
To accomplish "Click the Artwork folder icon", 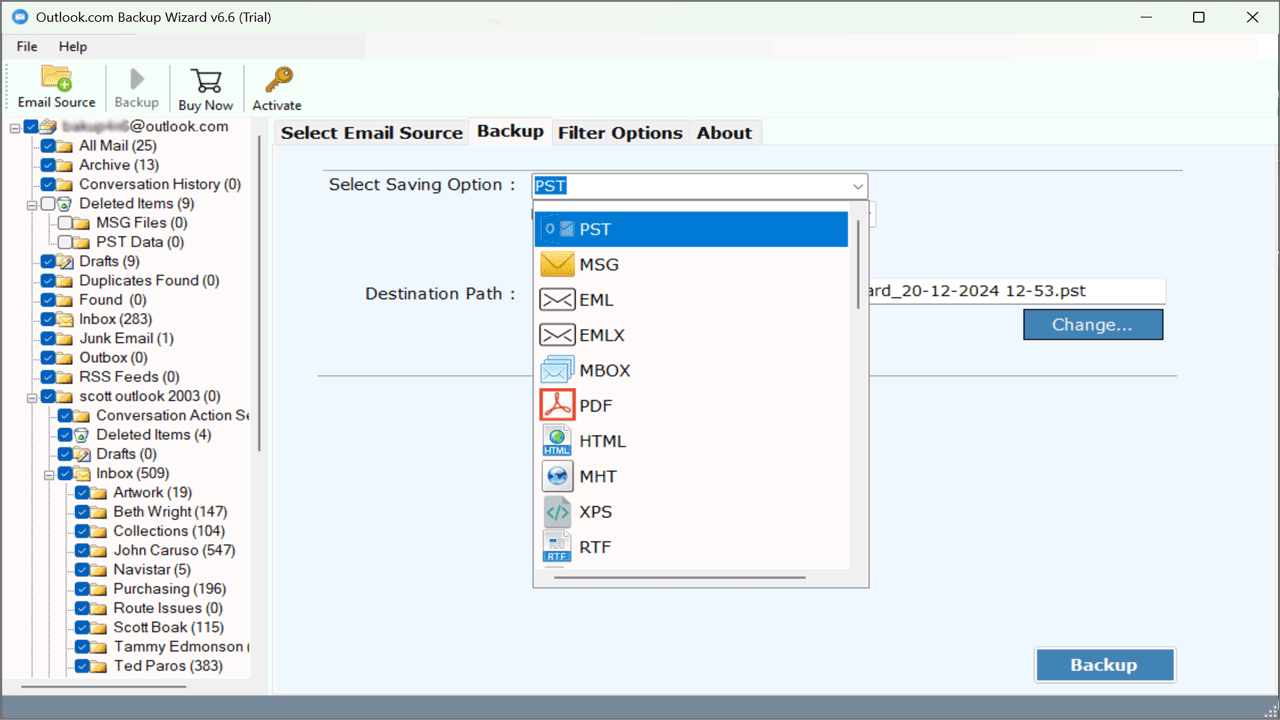I will (100, 493).
